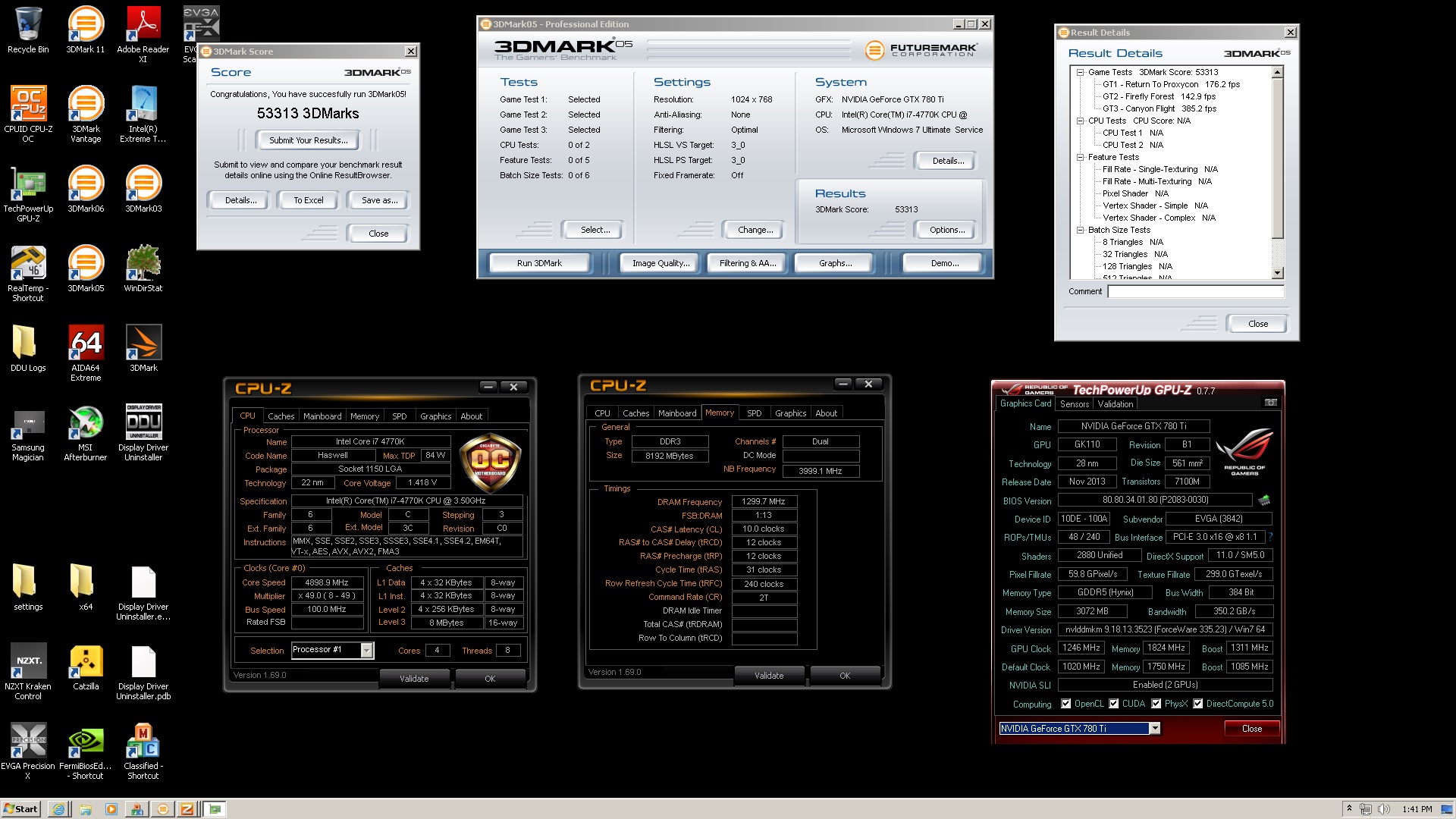The image size is (1456, 819).
Task: Click the Result Details scrollbar up arrow
Action: click(1278, 72)
